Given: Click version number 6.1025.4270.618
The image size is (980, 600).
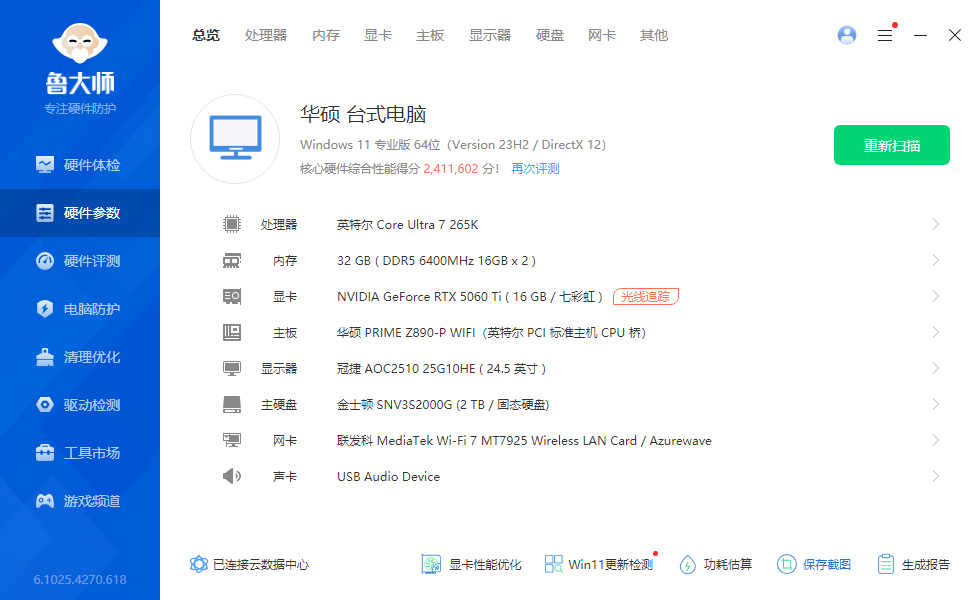Looking at the screenshot, I should (x=80, y=579).
